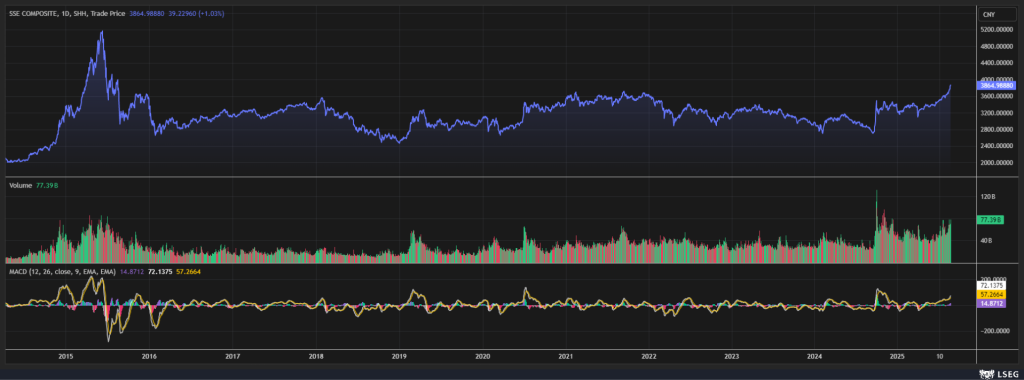Click the tallest volume bar in late 2024
This screenshot has width=1024, height=380.
click(876, 226)
